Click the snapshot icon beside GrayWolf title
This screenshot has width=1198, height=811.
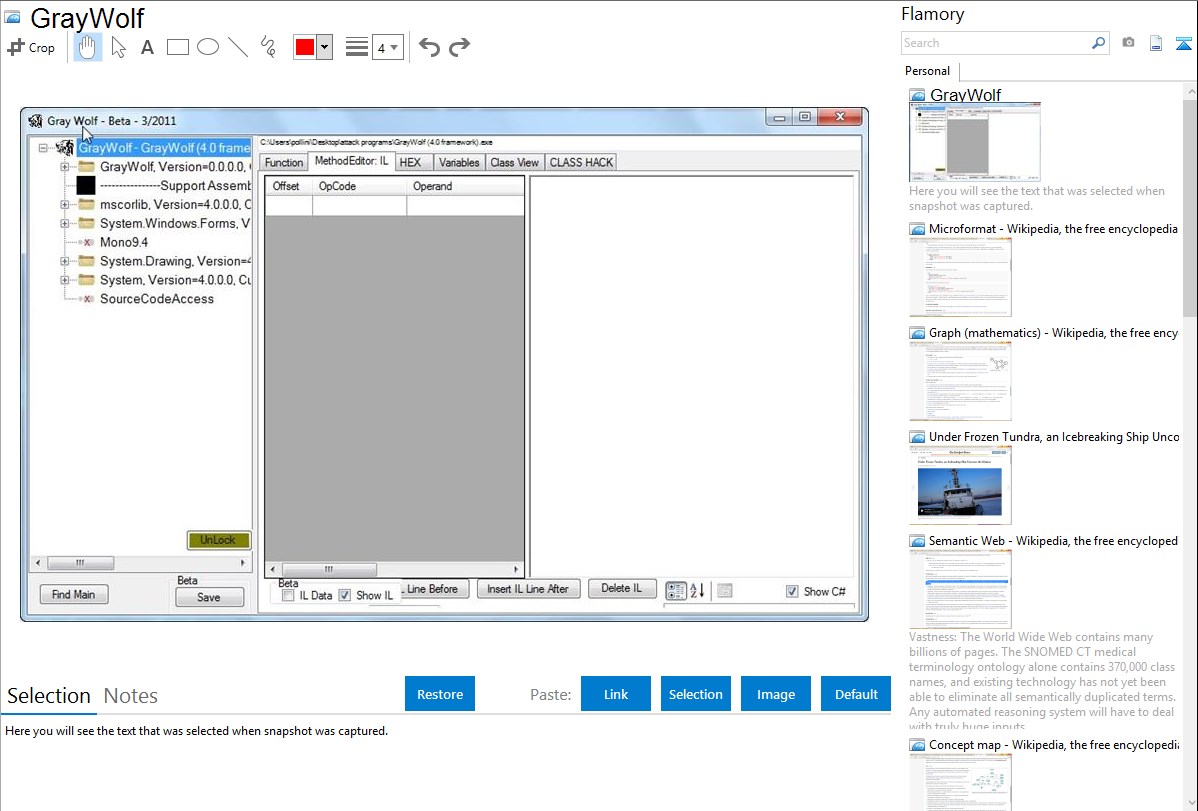tap(12, 17)
